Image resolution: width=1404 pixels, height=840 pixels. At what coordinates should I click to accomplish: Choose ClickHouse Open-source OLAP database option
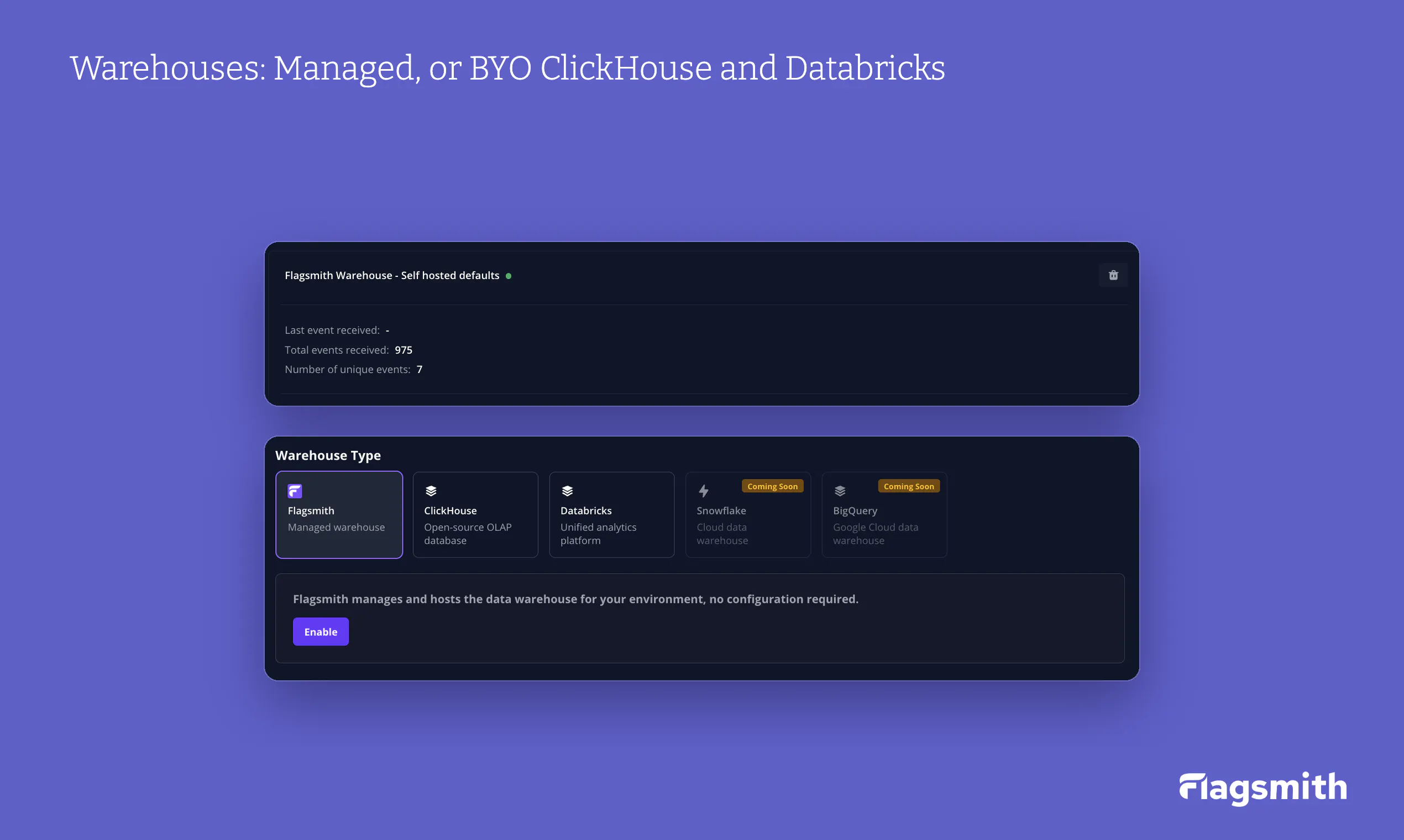click(x=475, y=514)
